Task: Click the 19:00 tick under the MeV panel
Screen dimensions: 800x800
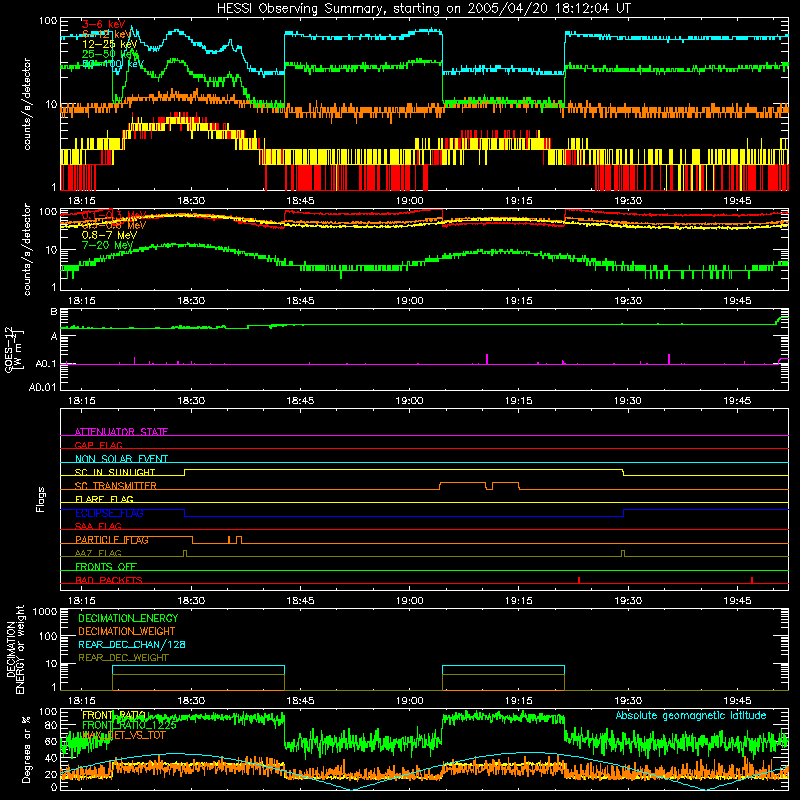Action: [410, 301]
